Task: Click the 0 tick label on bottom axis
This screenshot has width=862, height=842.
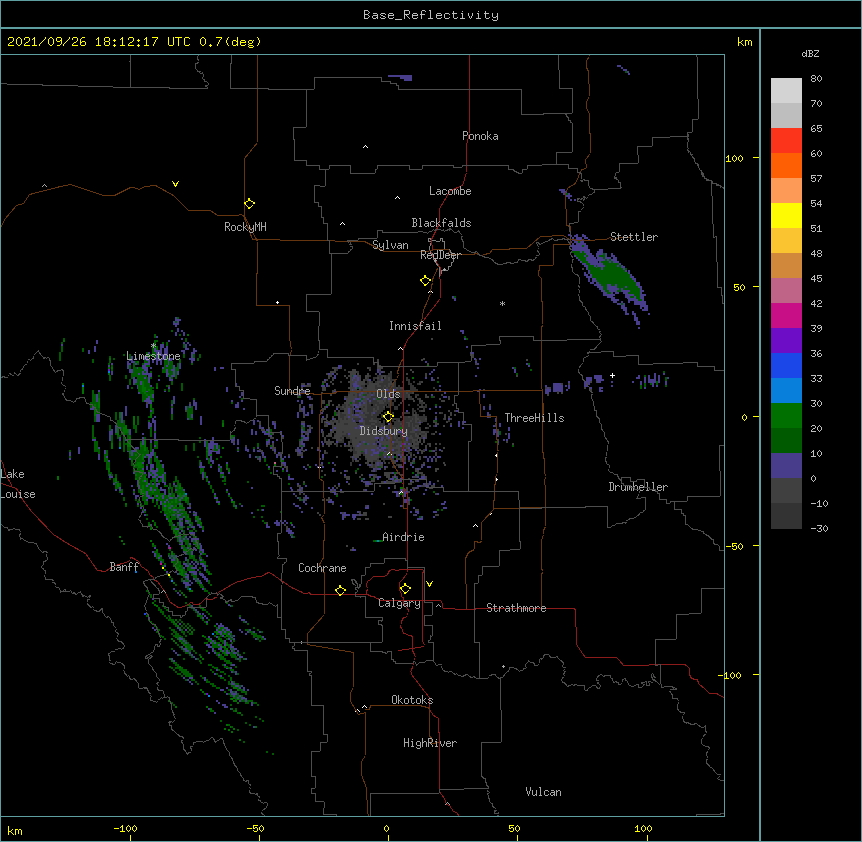Action: [386, 828]
